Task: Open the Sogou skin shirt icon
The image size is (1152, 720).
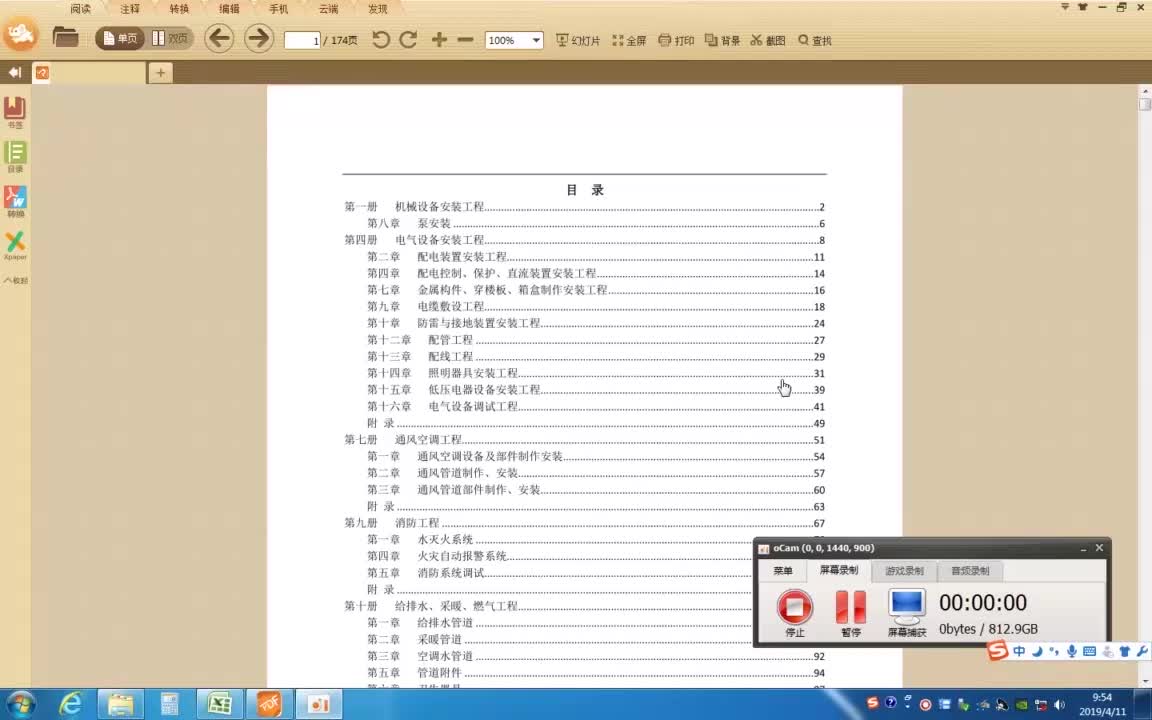Action: click(1125, 651)
